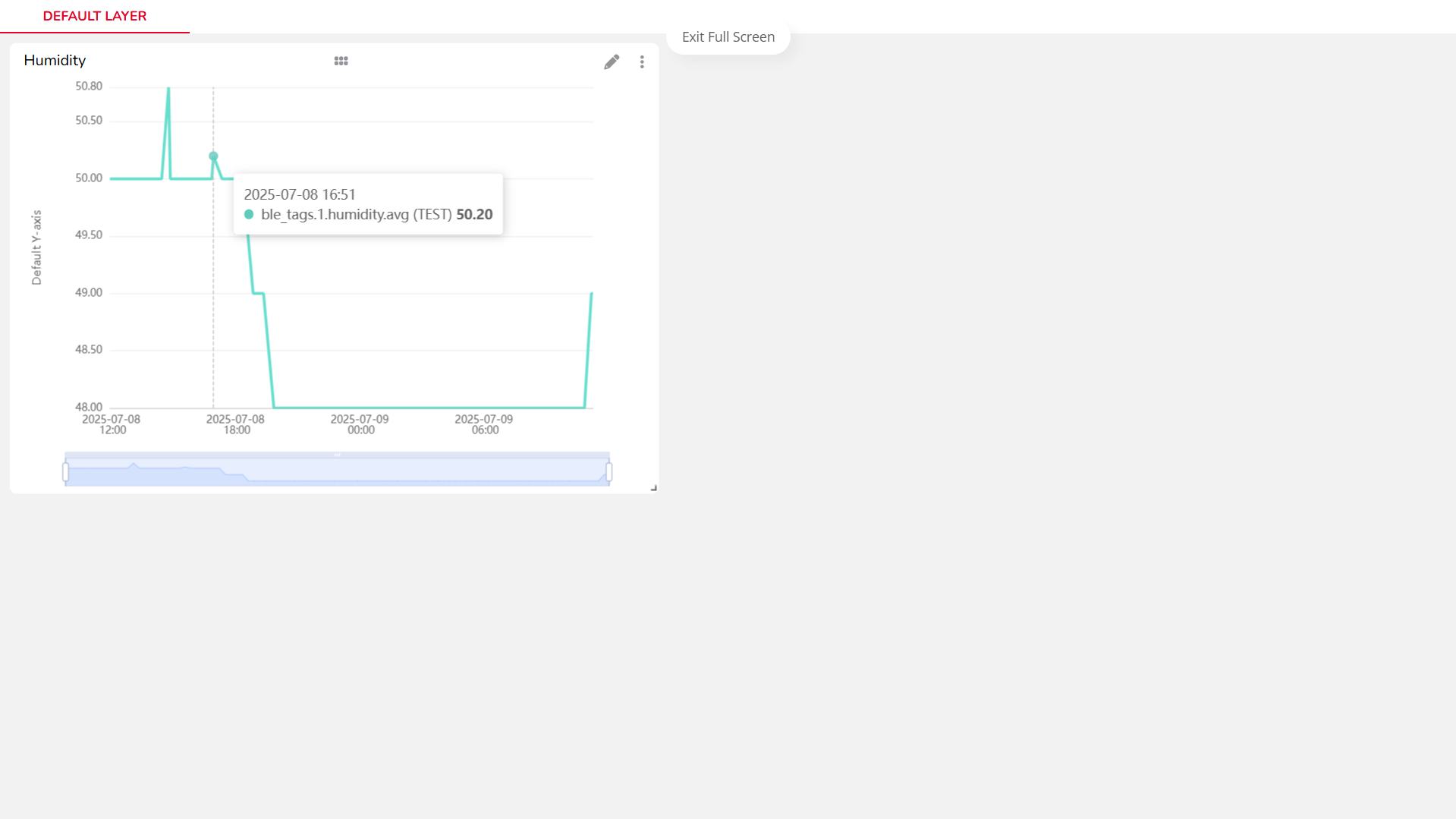Image resolution: width=1456 pixels, height=819 pixels.
Task: Click the 2025-07-09 00:00 x-axis label
Action: pyautogui.click(x=360, y=424)
